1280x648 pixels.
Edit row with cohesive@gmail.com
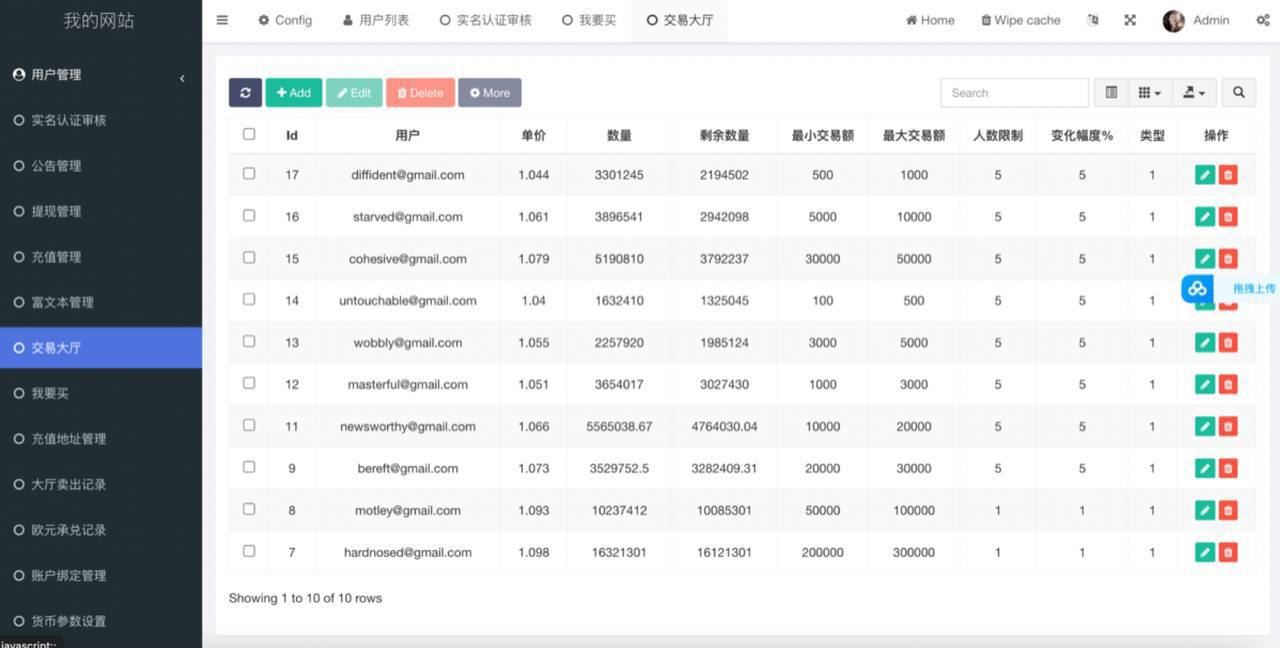(x=1205, y=259)
